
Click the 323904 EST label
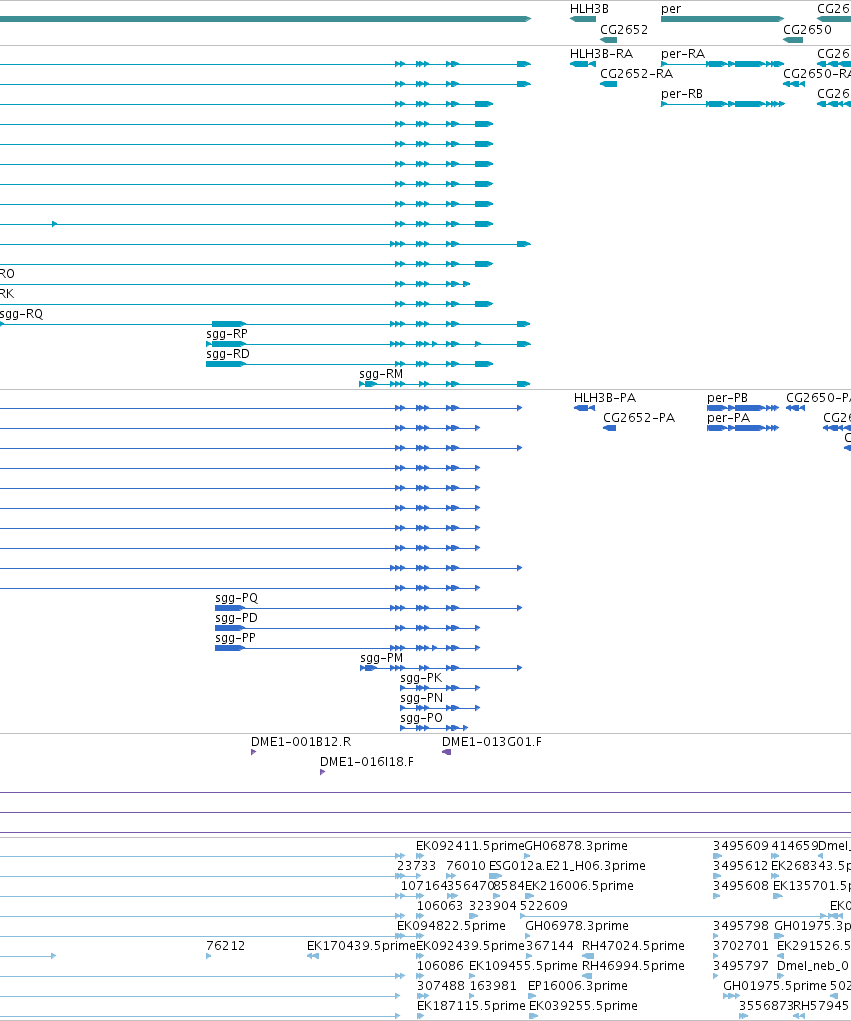click(x=493, y=906)
